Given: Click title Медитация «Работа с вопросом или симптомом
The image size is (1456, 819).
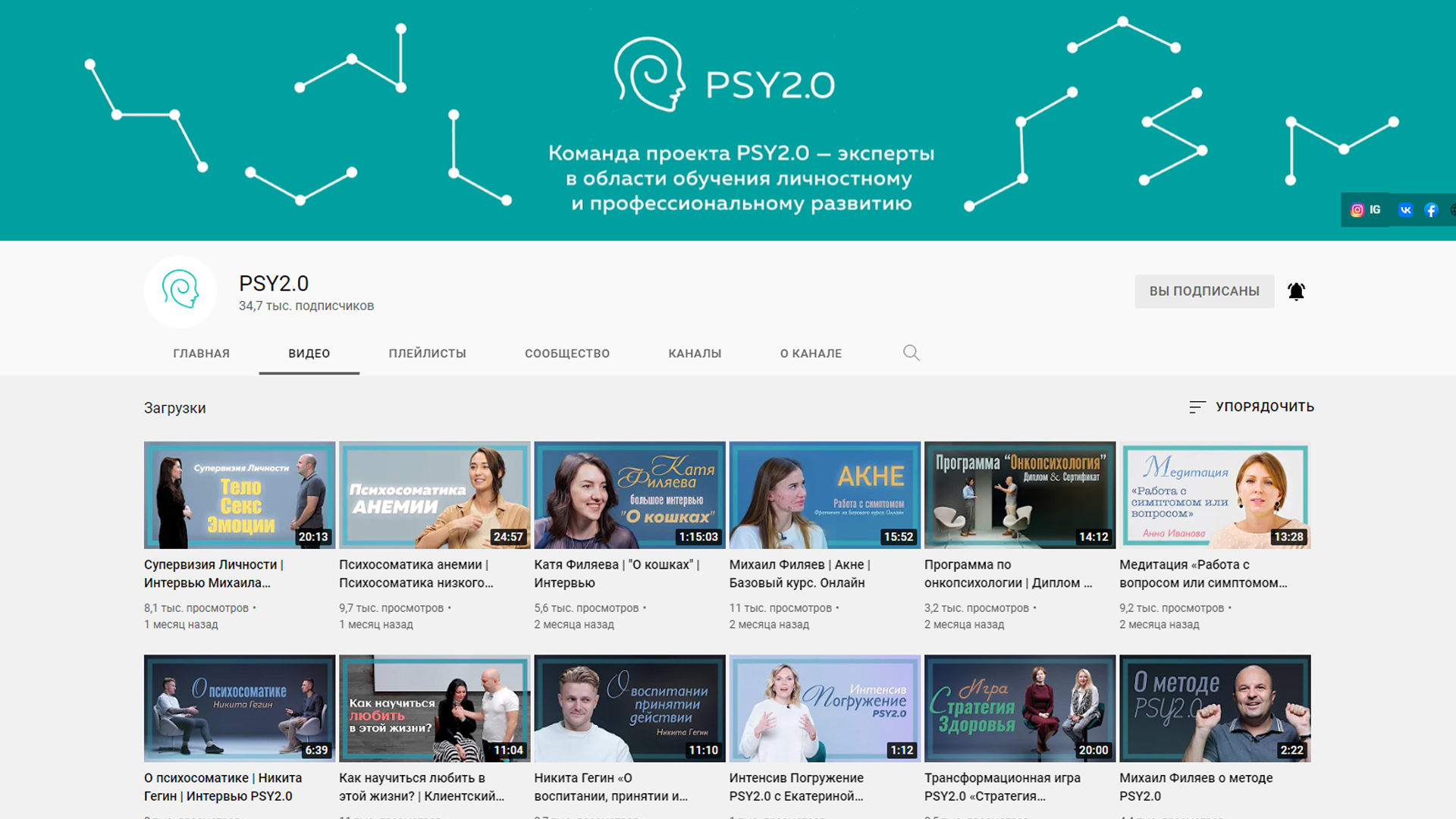Looking at the screenshot, I should click(x=1203, y=573).
